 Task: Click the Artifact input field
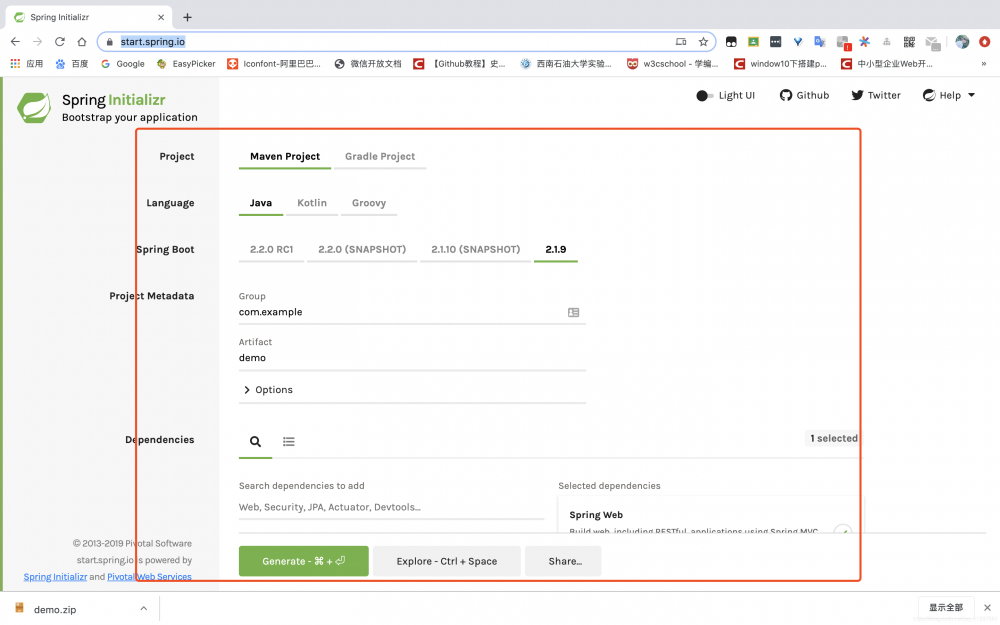[x=412, y=358]
